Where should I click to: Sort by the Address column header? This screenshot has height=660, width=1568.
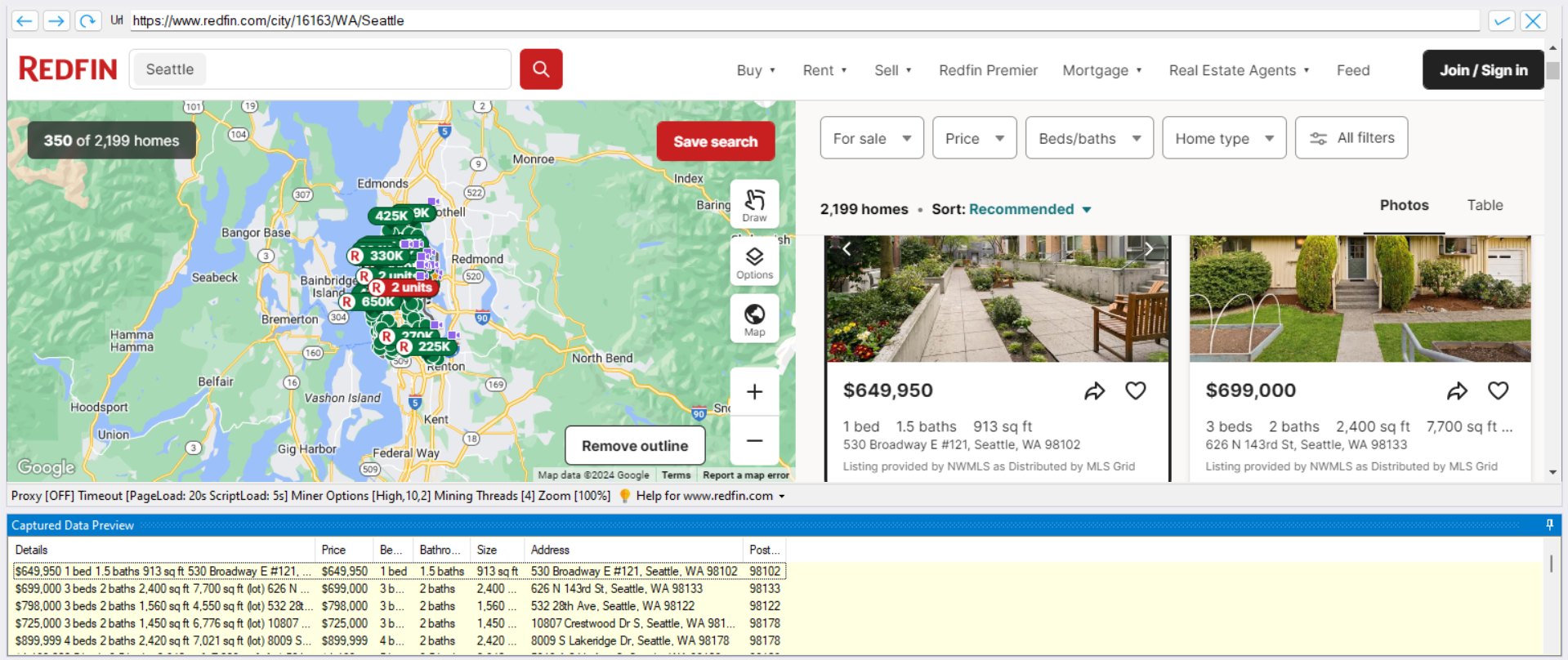pyautogui.click(x=633, y=550)
